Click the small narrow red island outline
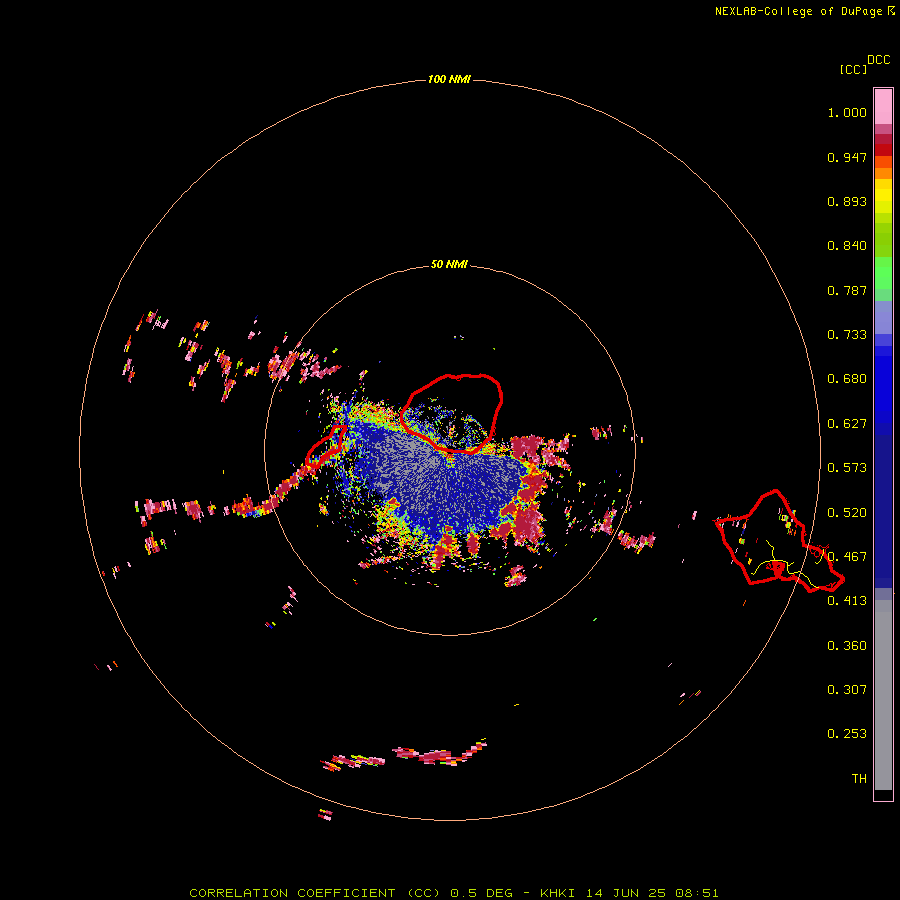 pos(326,445)
